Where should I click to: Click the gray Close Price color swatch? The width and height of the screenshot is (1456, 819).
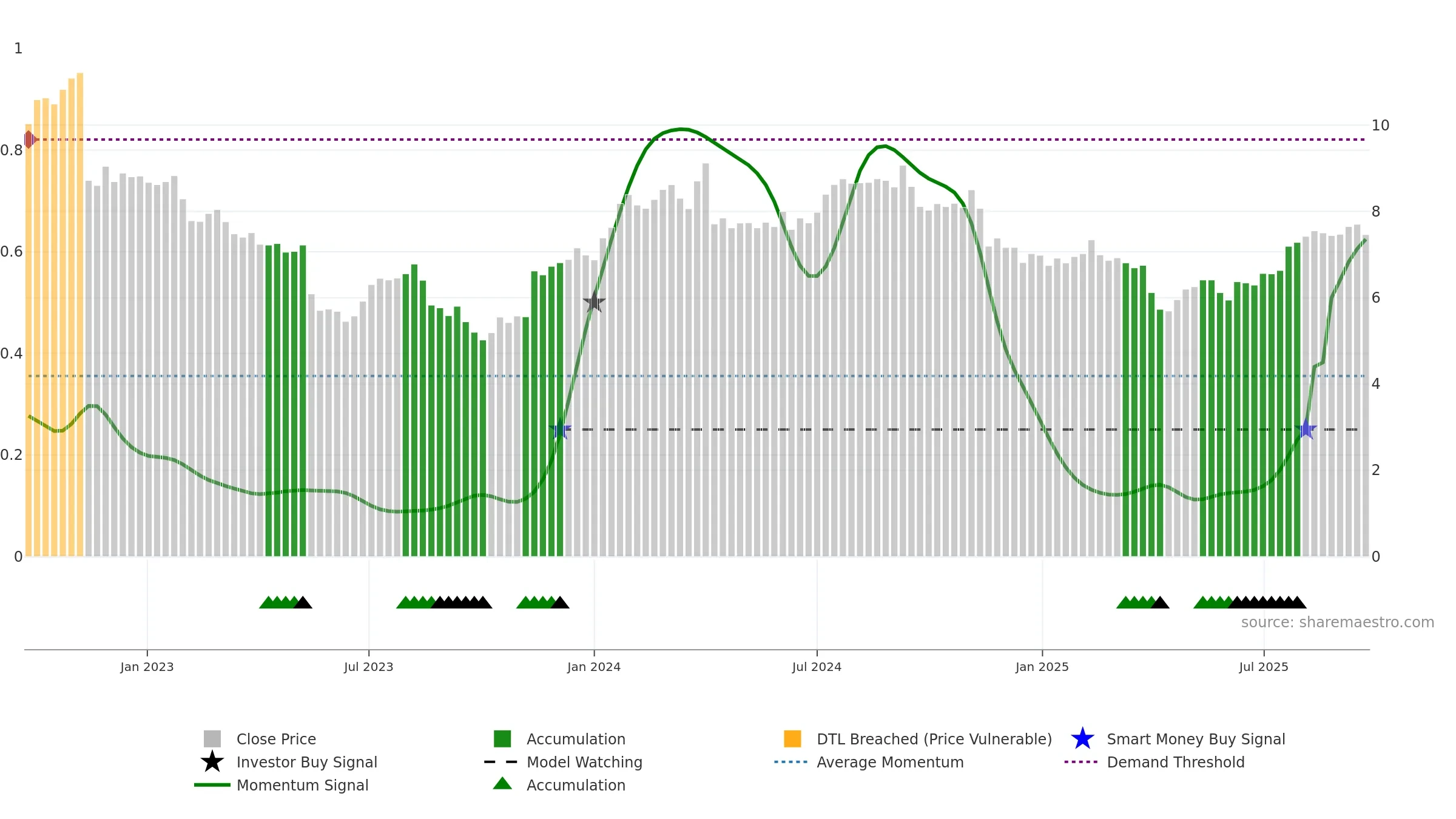pyautogui.click(x=212, y=739)
